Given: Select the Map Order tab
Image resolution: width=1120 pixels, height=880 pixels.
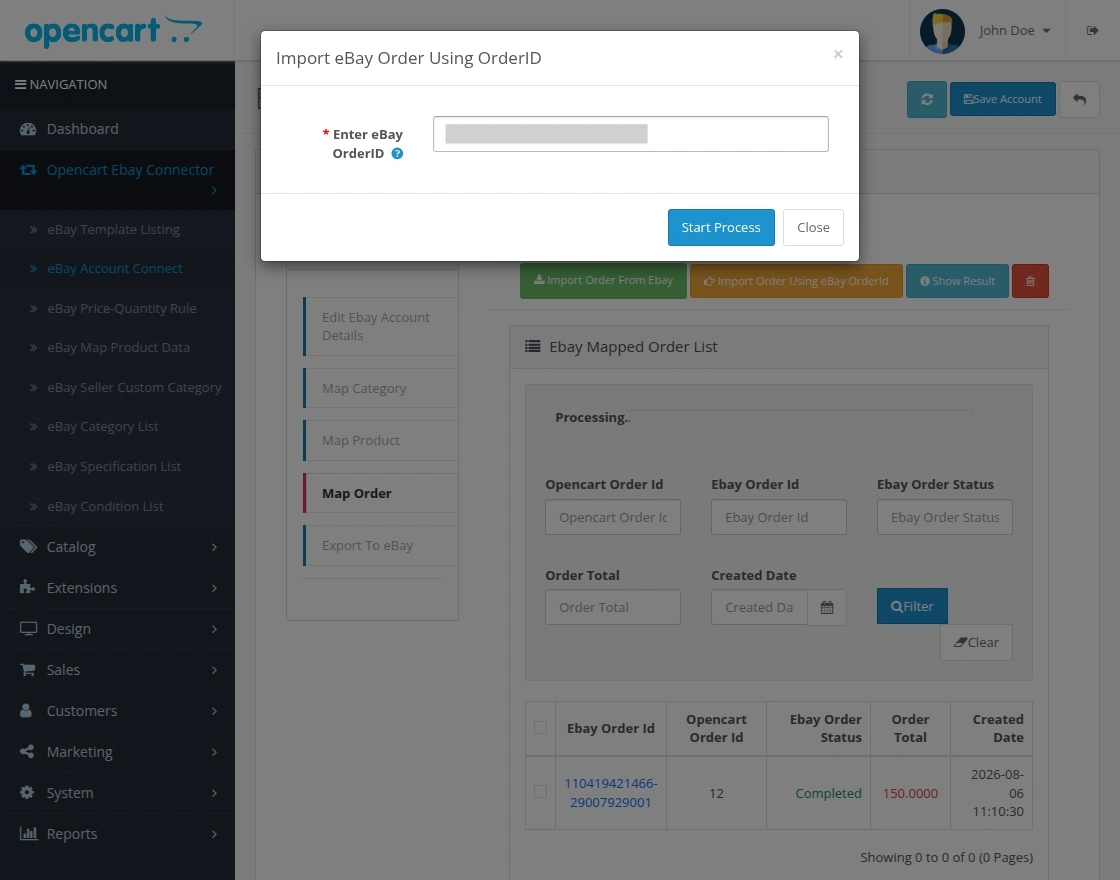Looking at the screenshot, I should point(381,494).
